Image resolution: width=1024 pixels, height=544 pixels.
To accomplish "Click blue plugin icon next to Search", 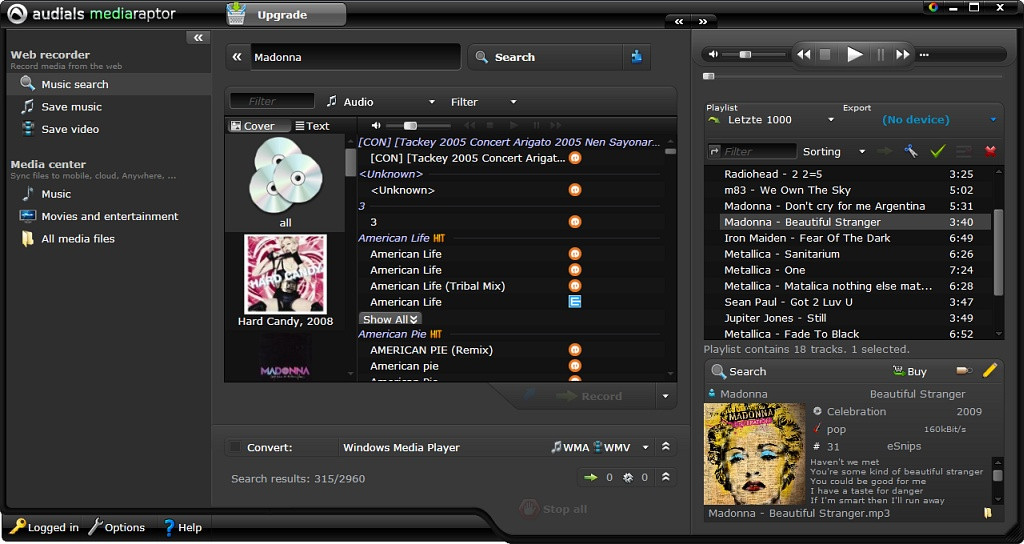I will click(637, 57).
